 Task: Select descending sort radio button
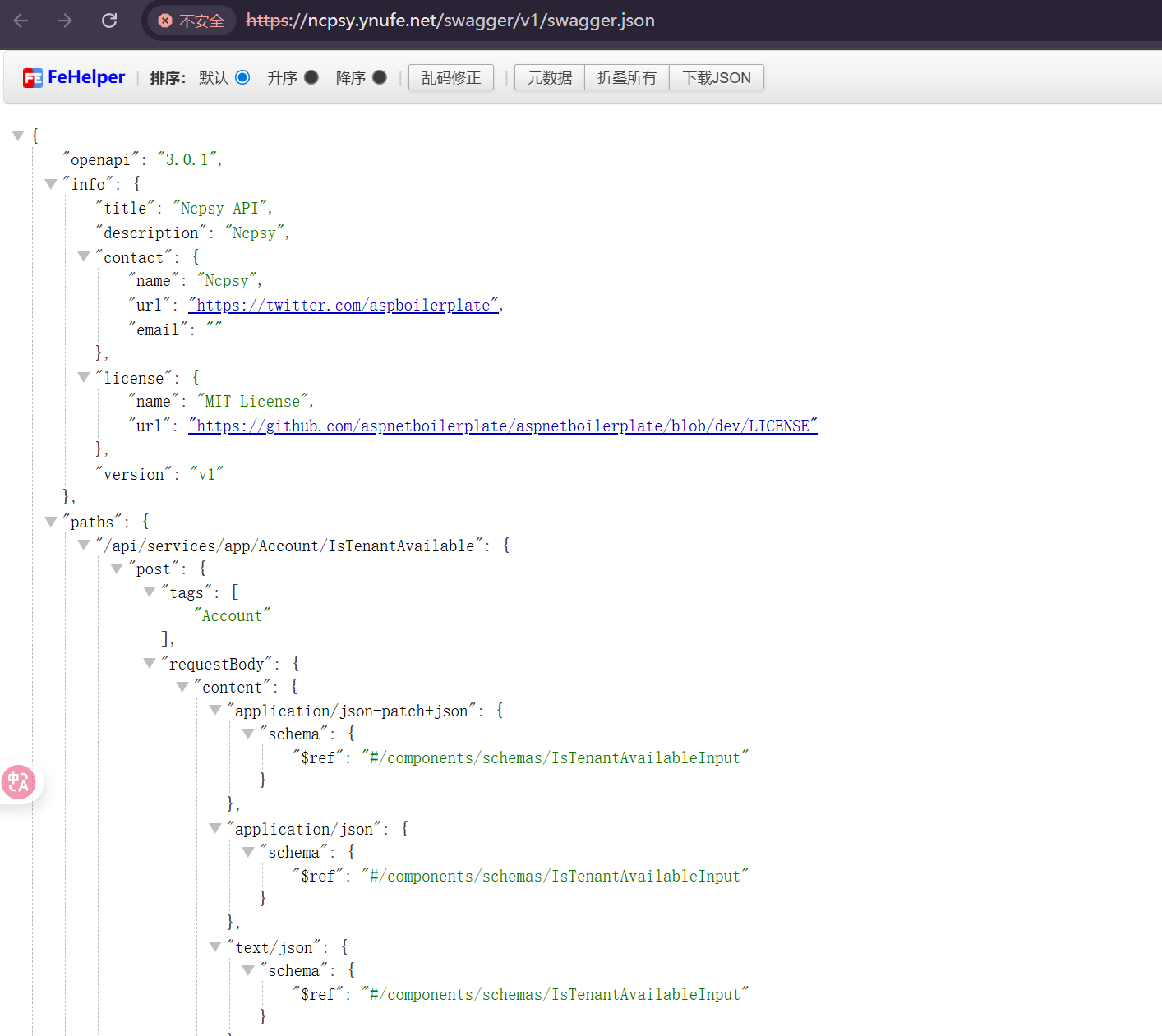(x=380, y=77)
